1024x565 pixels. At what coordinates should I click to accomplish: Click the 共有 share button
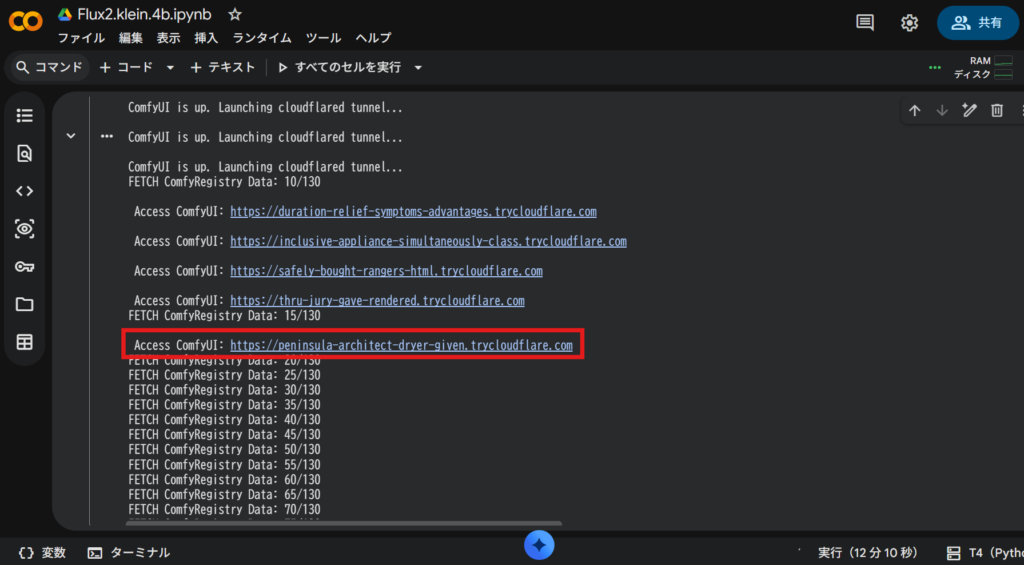[x=977, y=22]
